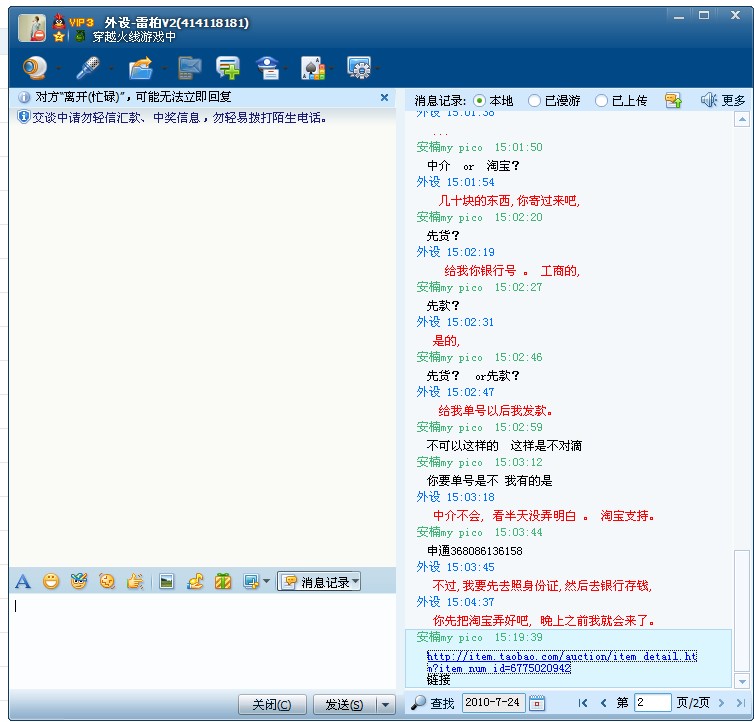Click the message 给我单号以后我发款。
The height and width of the screenshot is (722, 754).
495,411
